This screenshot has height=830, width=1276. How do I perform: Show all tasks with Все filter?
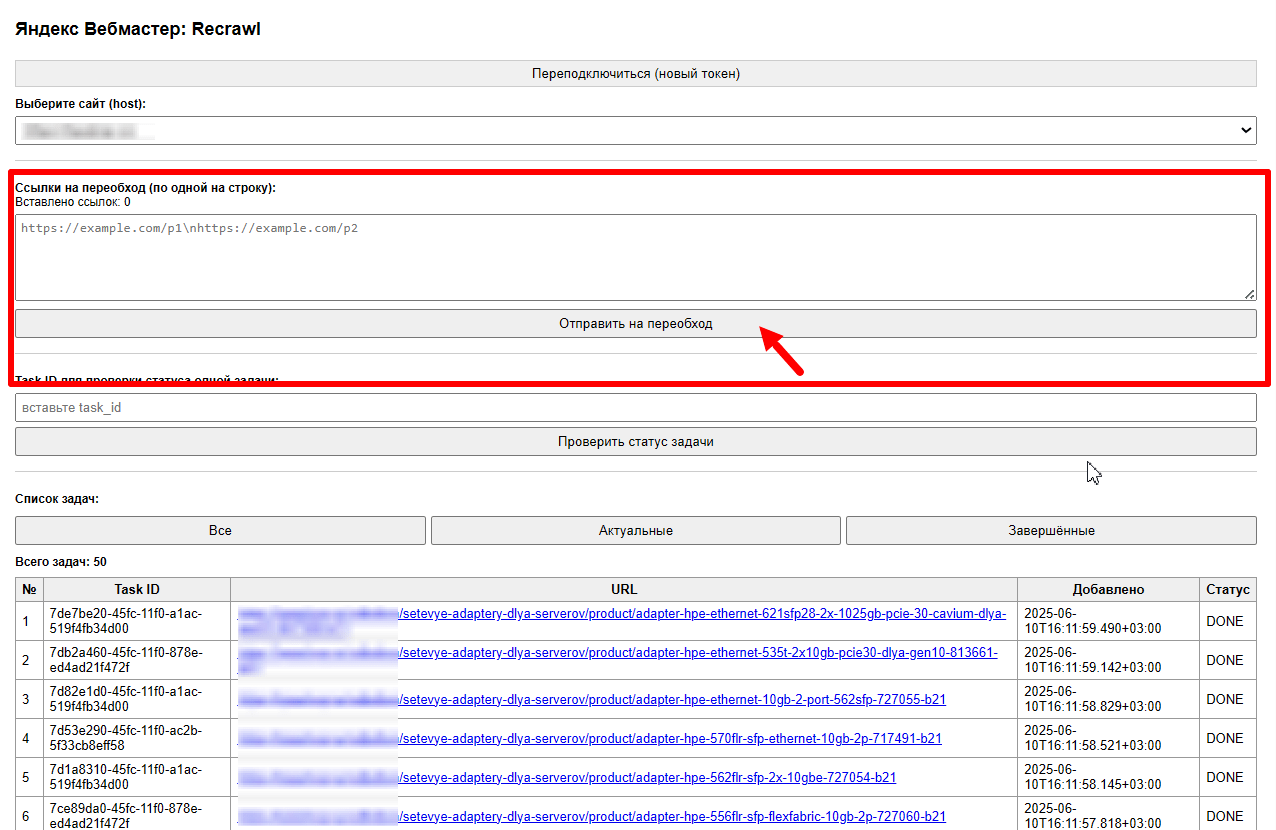[220, 531]
